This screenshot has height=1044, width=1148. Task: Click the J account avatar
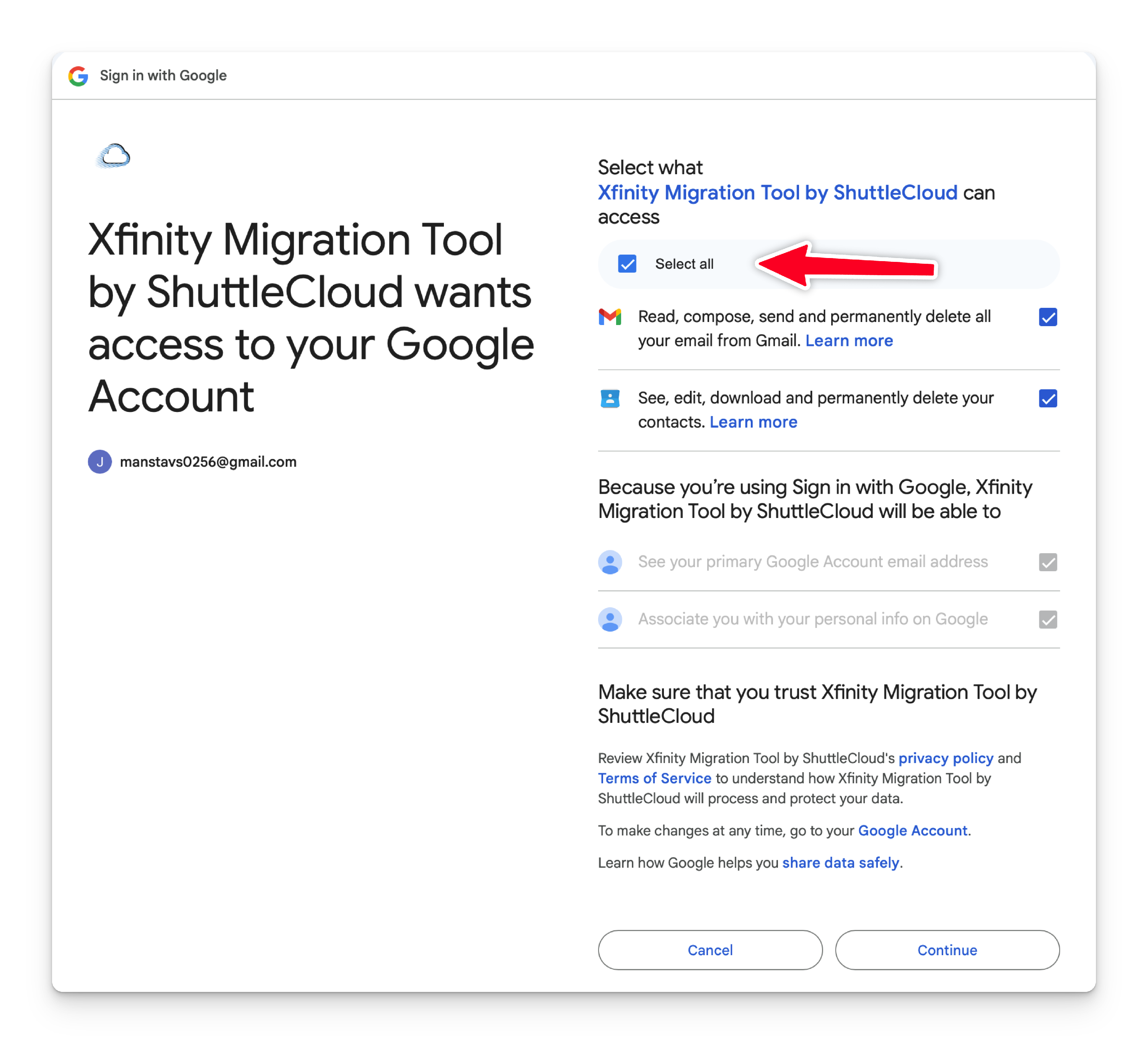click(x=99, y=462)
